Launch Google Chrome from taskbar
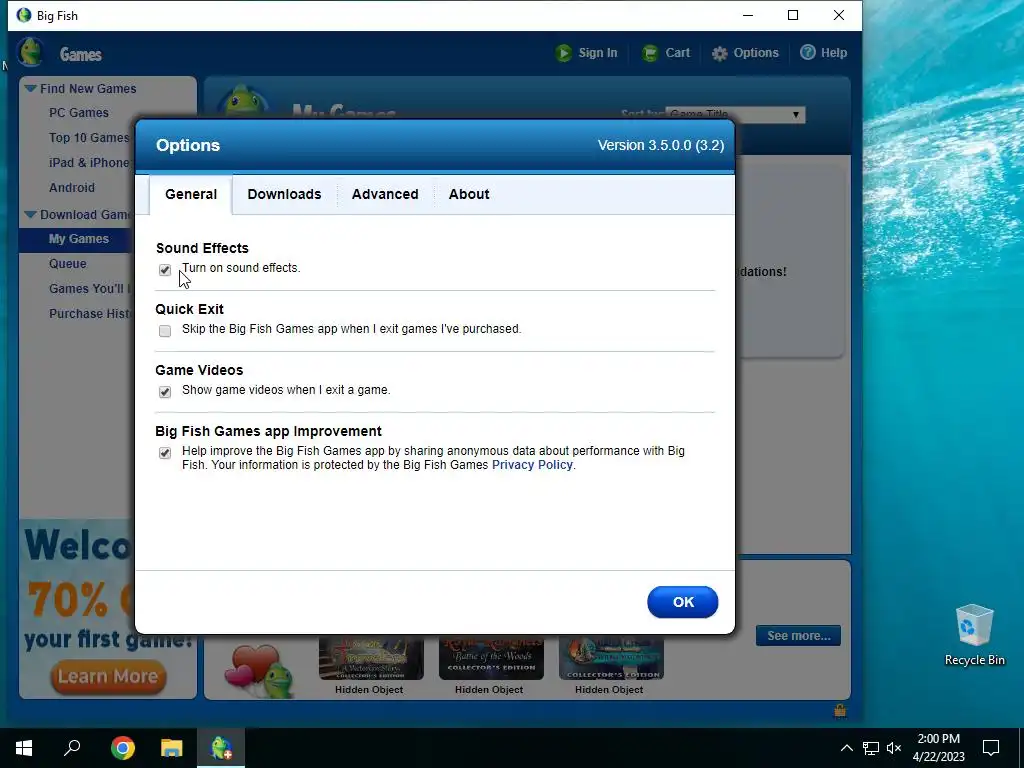The height and width of the screenshot is (768, 1024). pos(123,748)
